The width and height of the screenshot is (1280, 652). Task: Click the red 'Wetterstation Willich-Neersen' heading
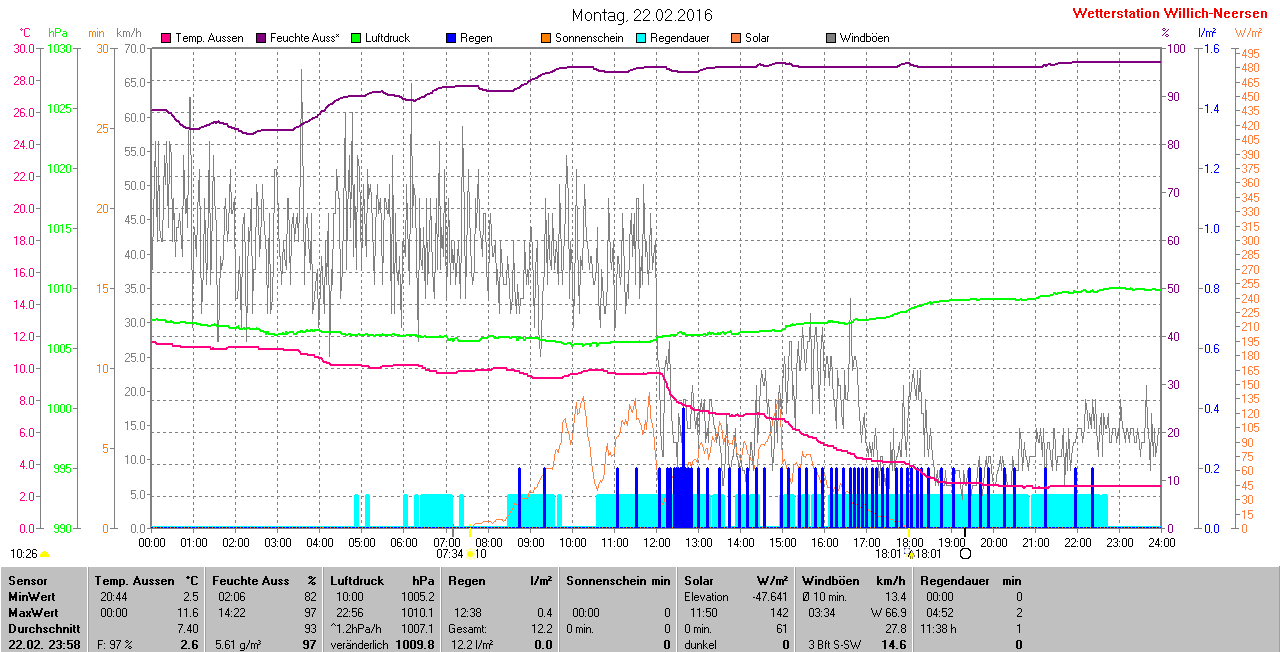click(1170, 13)
